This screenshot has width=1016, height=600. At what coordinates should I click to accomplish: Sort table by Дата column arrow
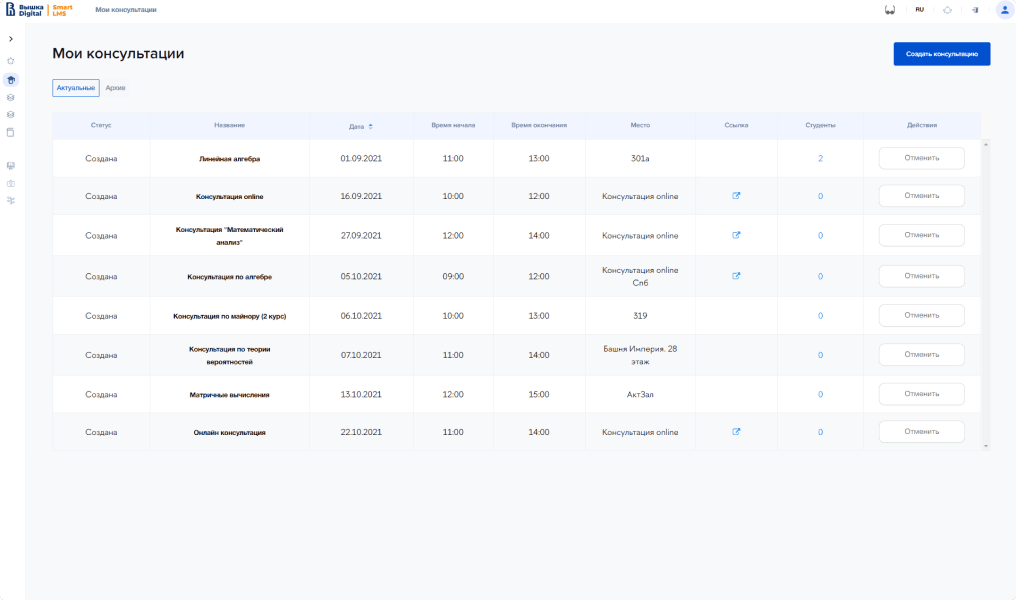(371, 126)
